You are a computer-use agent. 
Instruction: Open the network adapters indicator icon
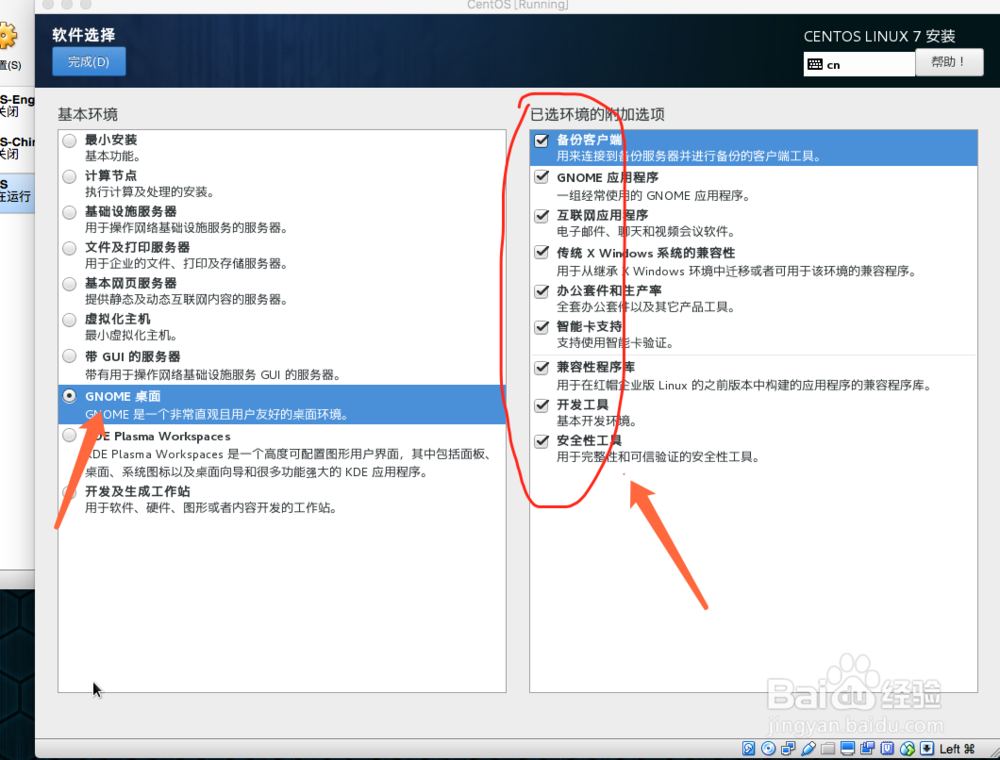point(788,748)
